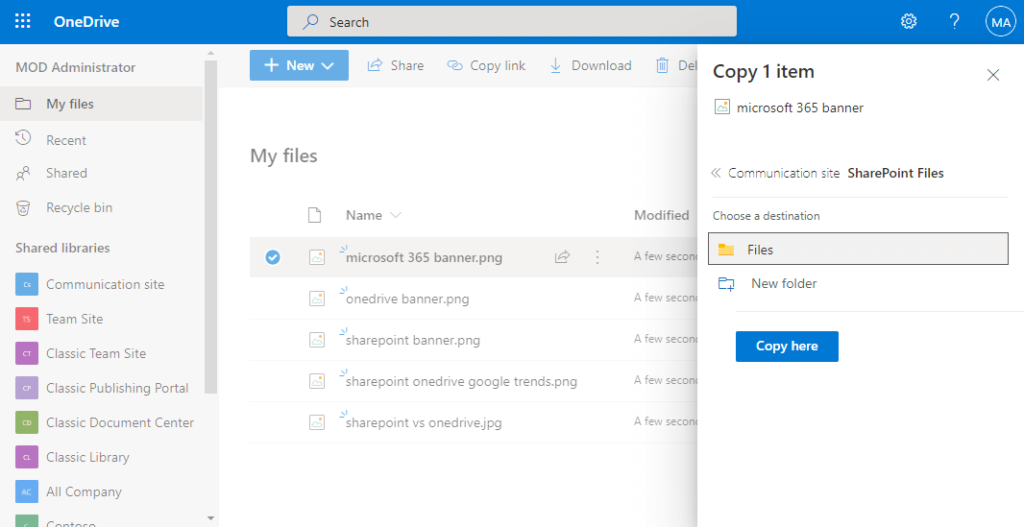Image resolution: width=1024 pixels, height=527 pixels.
Task: Click the Communication site library tile icon
Action: pos(27,285)
